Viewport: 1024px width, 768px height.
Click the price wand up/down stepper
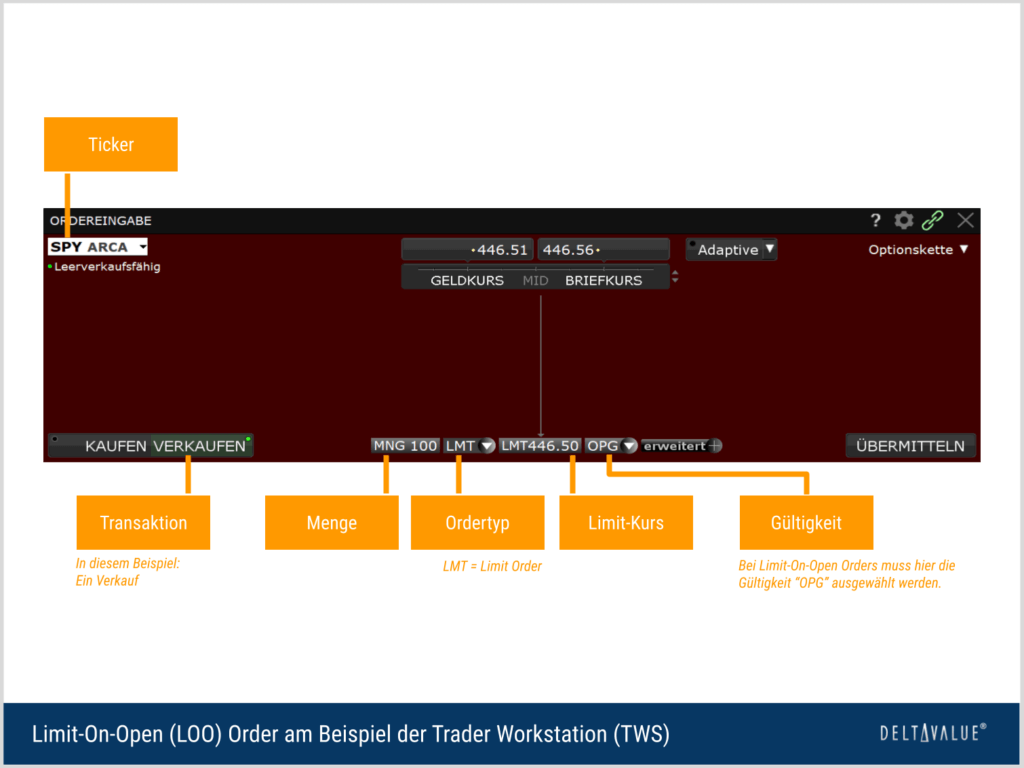coord(675,276)
